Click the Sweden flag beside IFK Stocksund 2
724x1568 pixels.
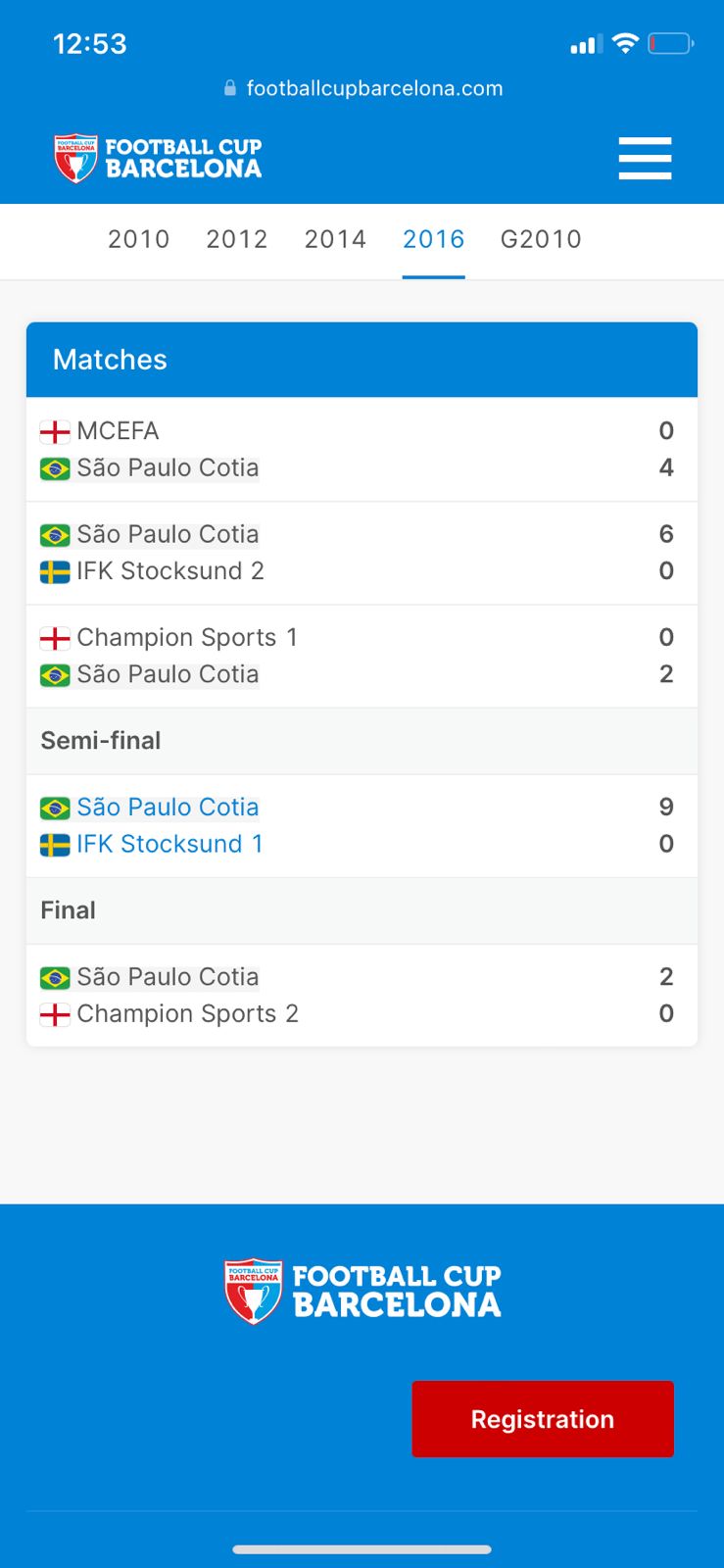coord(55,571)
